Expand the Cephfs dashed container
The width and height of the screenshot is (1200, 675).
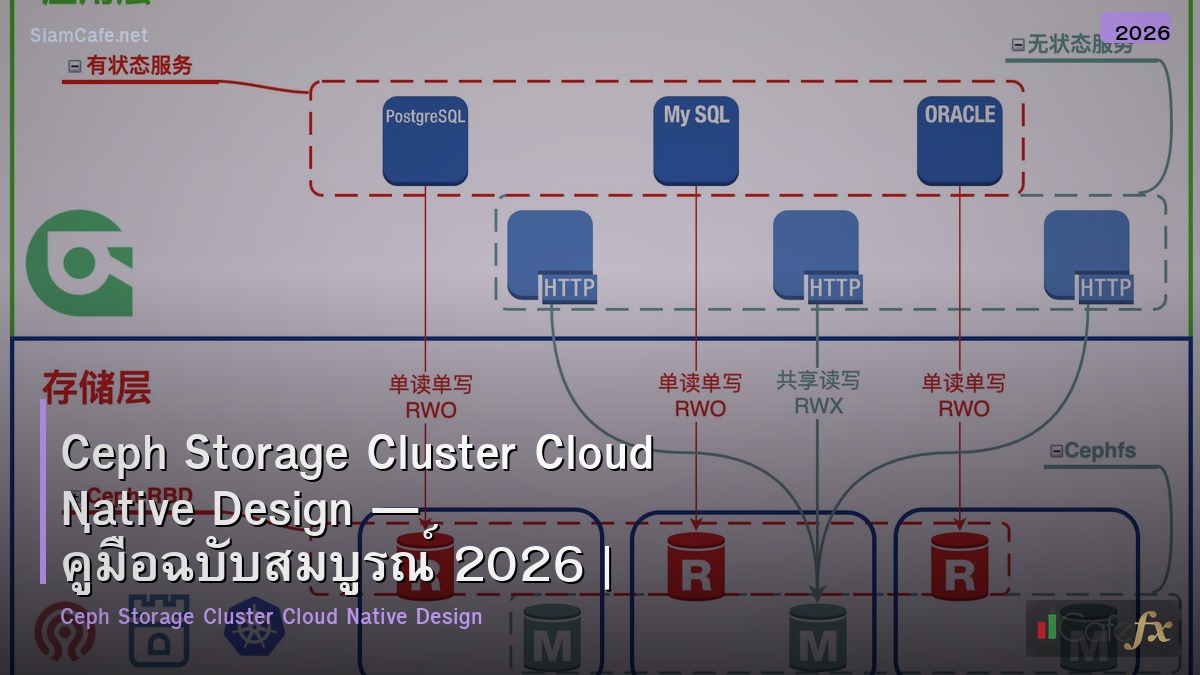click(x=1095, y=451)
